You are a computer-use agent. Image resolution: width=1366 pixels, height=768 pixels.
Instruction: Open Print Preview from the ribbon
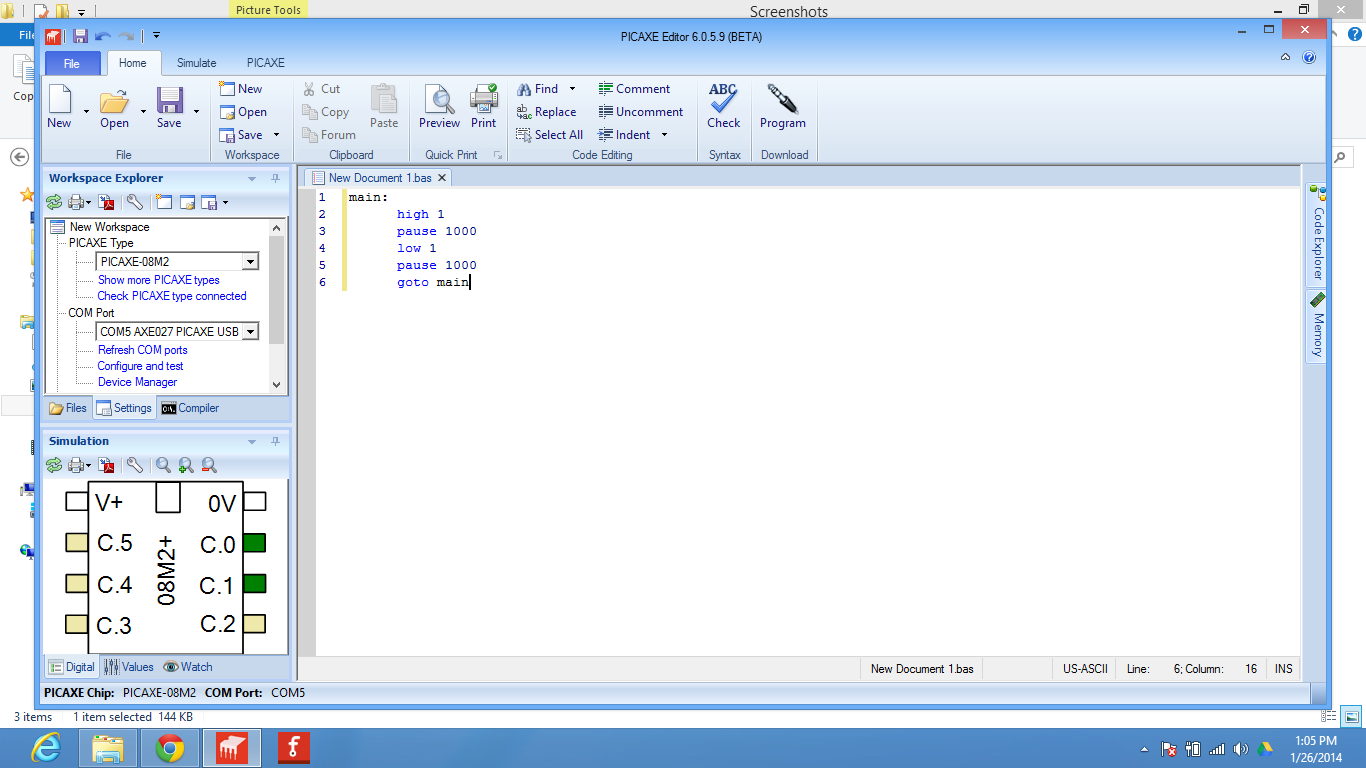439,105
